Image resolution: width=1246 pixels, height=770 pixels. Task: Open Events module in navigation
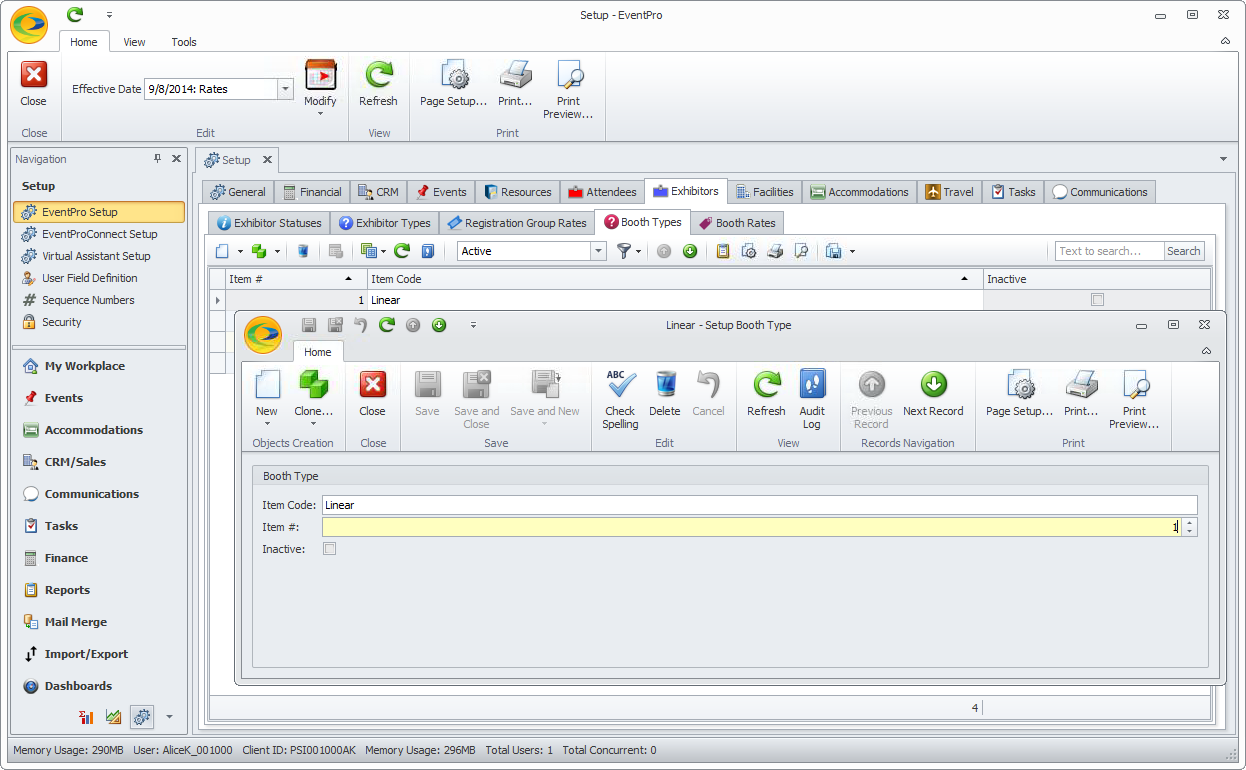click(64, 398)
